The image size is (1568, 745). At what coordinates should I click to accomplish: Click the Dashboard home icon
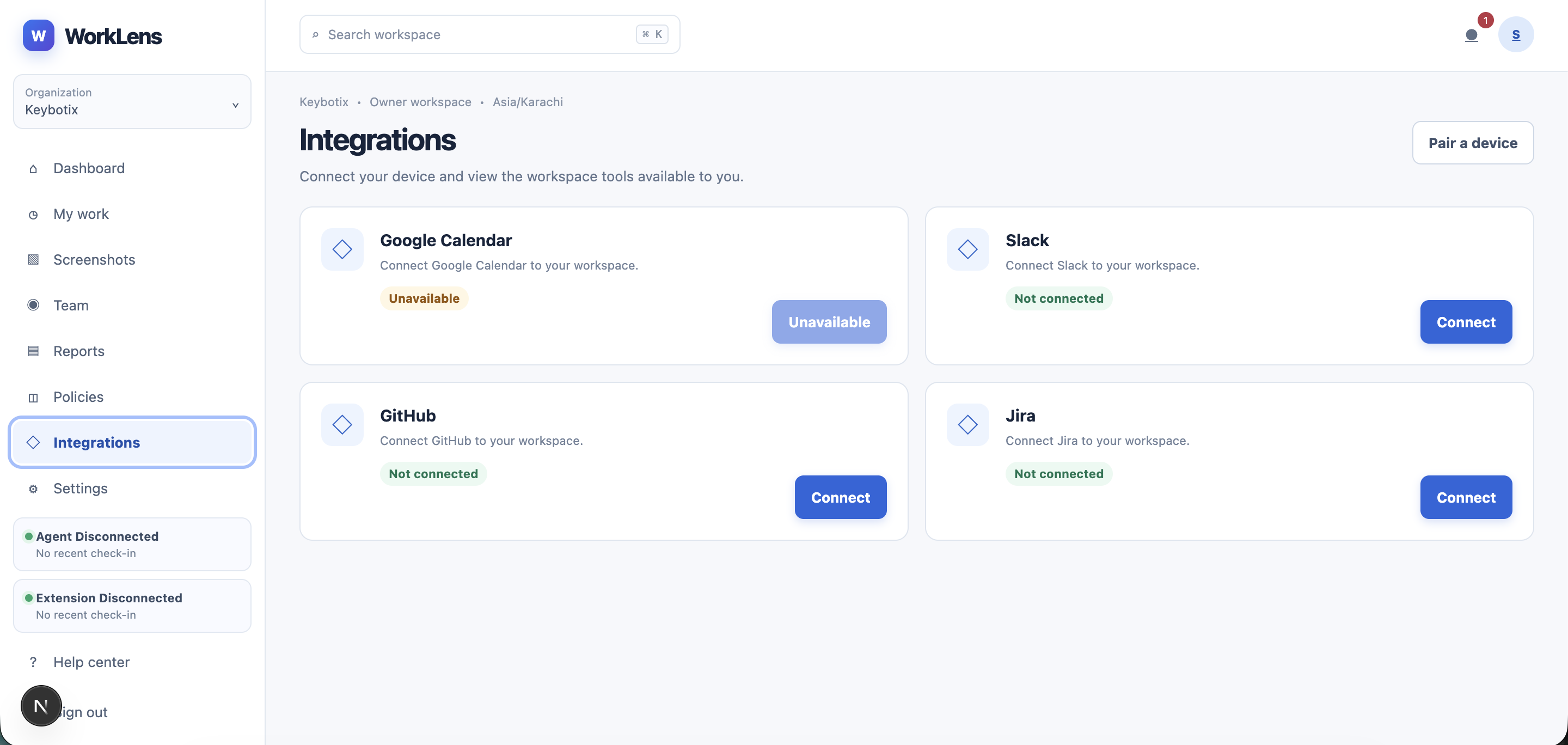coord(33,169)
